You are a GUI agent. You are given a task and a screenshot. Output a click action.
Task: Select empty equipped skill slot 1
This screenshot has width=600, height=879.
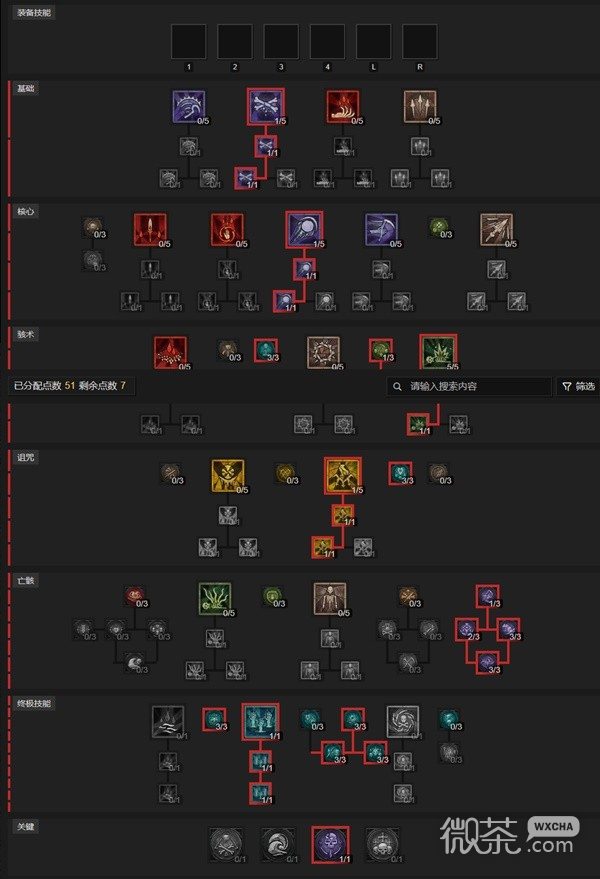[188, 41]
